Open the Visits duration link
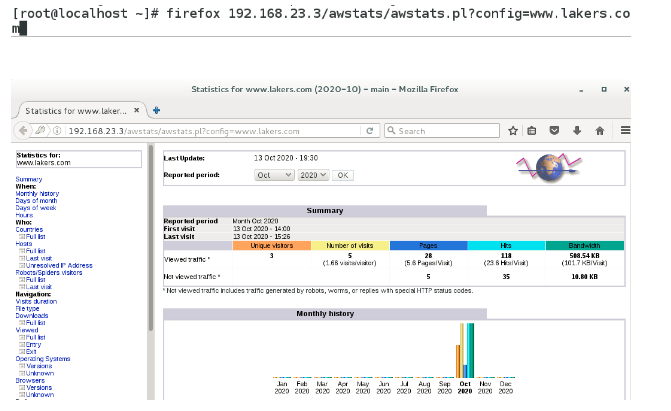The height and width of the screenshot is (411, 671). click(x=36, y=301)
